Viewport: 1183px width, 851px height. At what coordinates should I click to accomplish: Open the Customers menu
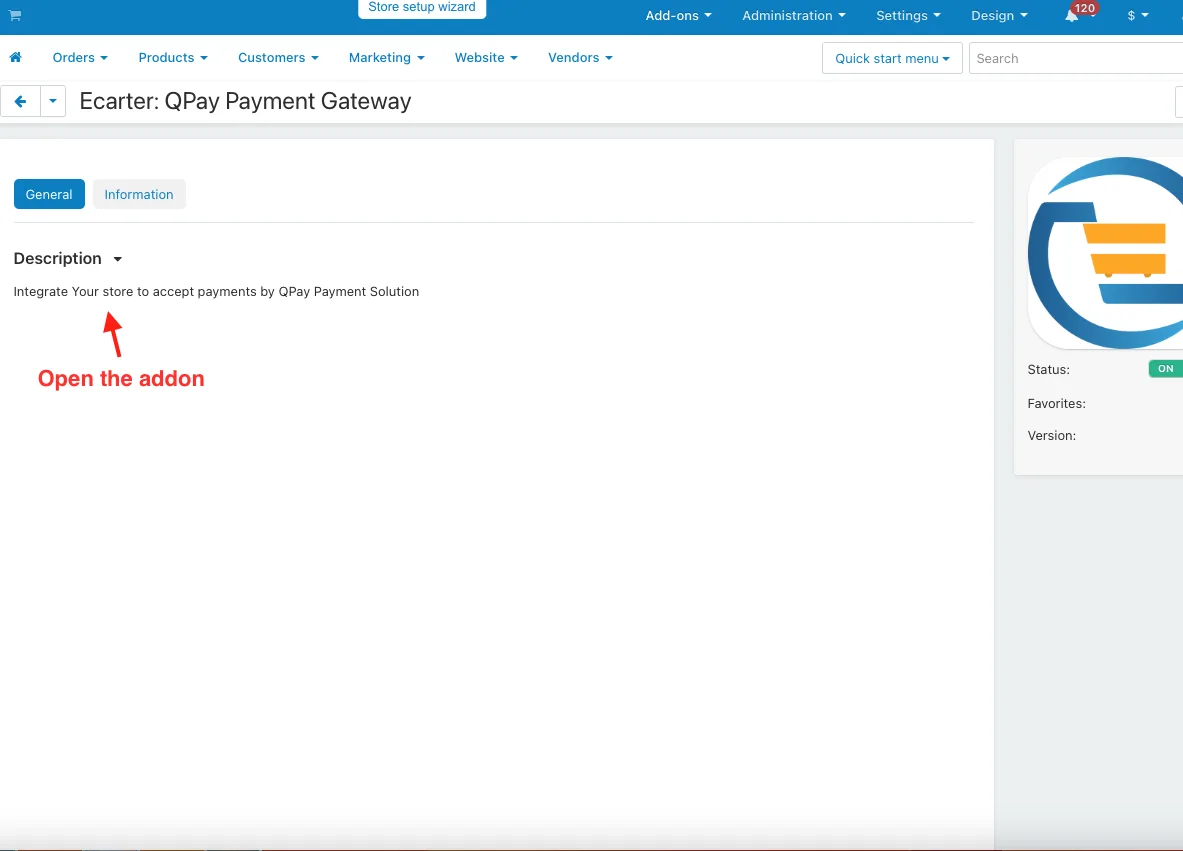click(278, 57)
